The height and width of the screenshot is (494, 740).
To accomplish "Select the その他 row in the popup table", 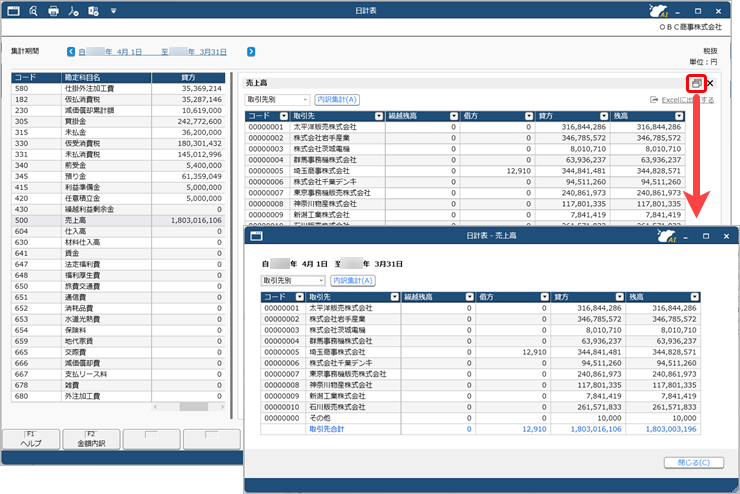I will [480, 418].
